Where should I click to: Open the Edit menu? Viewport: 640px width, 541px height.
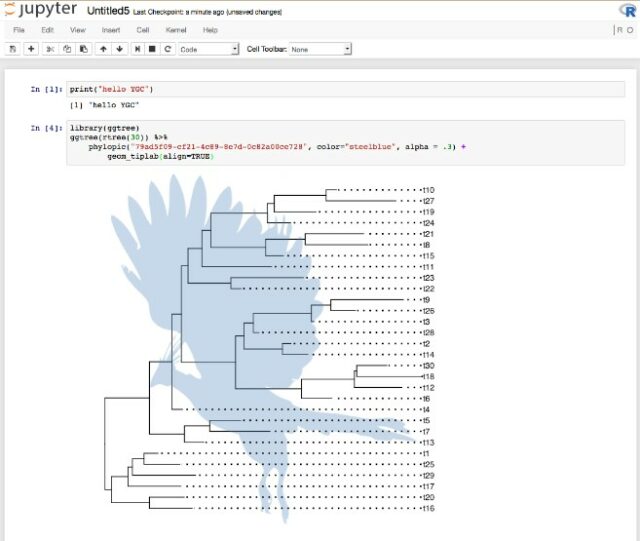pos(47,30)
